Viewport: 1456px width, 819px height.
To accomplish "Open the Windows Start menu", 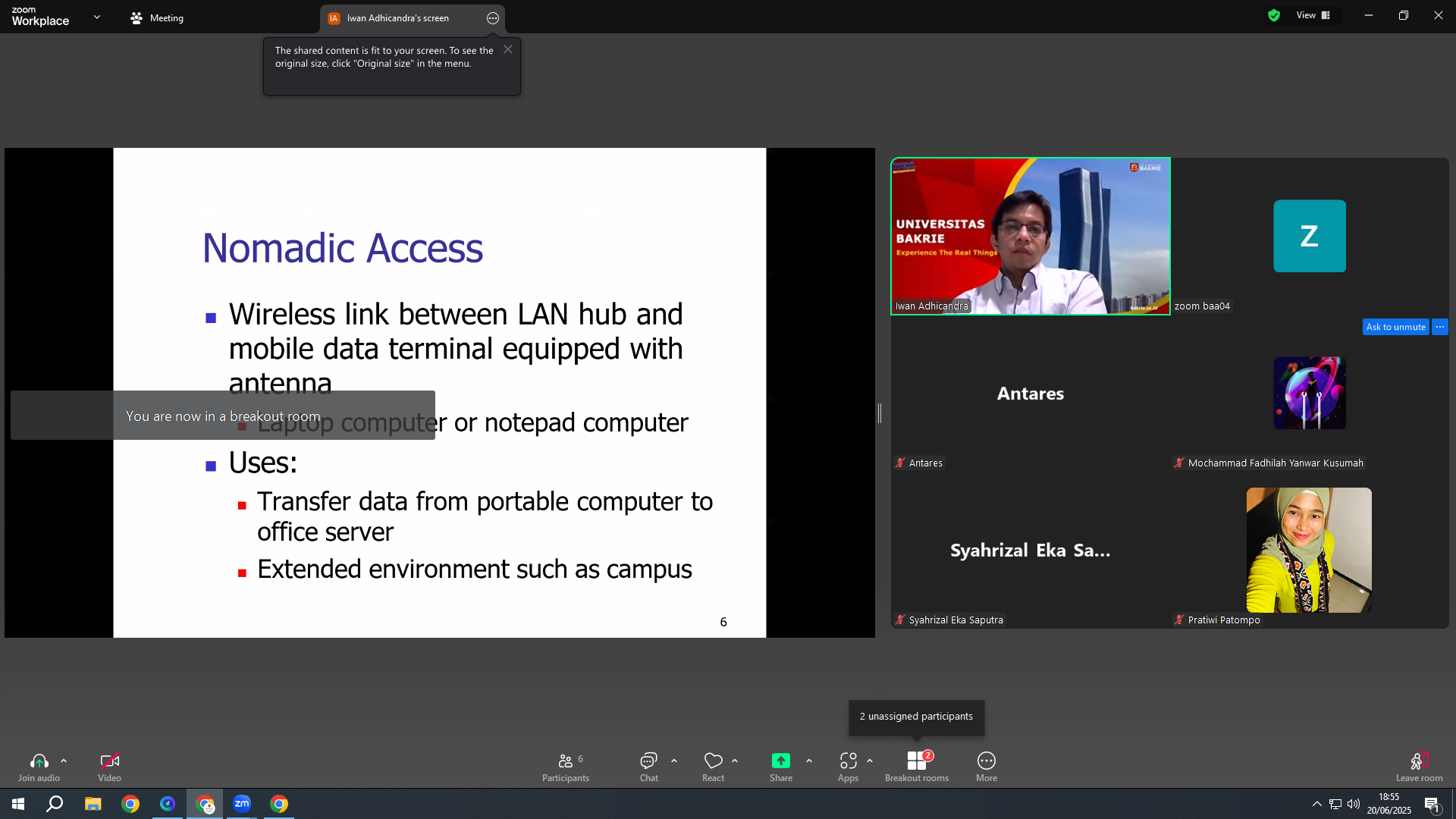I will 18,804.
